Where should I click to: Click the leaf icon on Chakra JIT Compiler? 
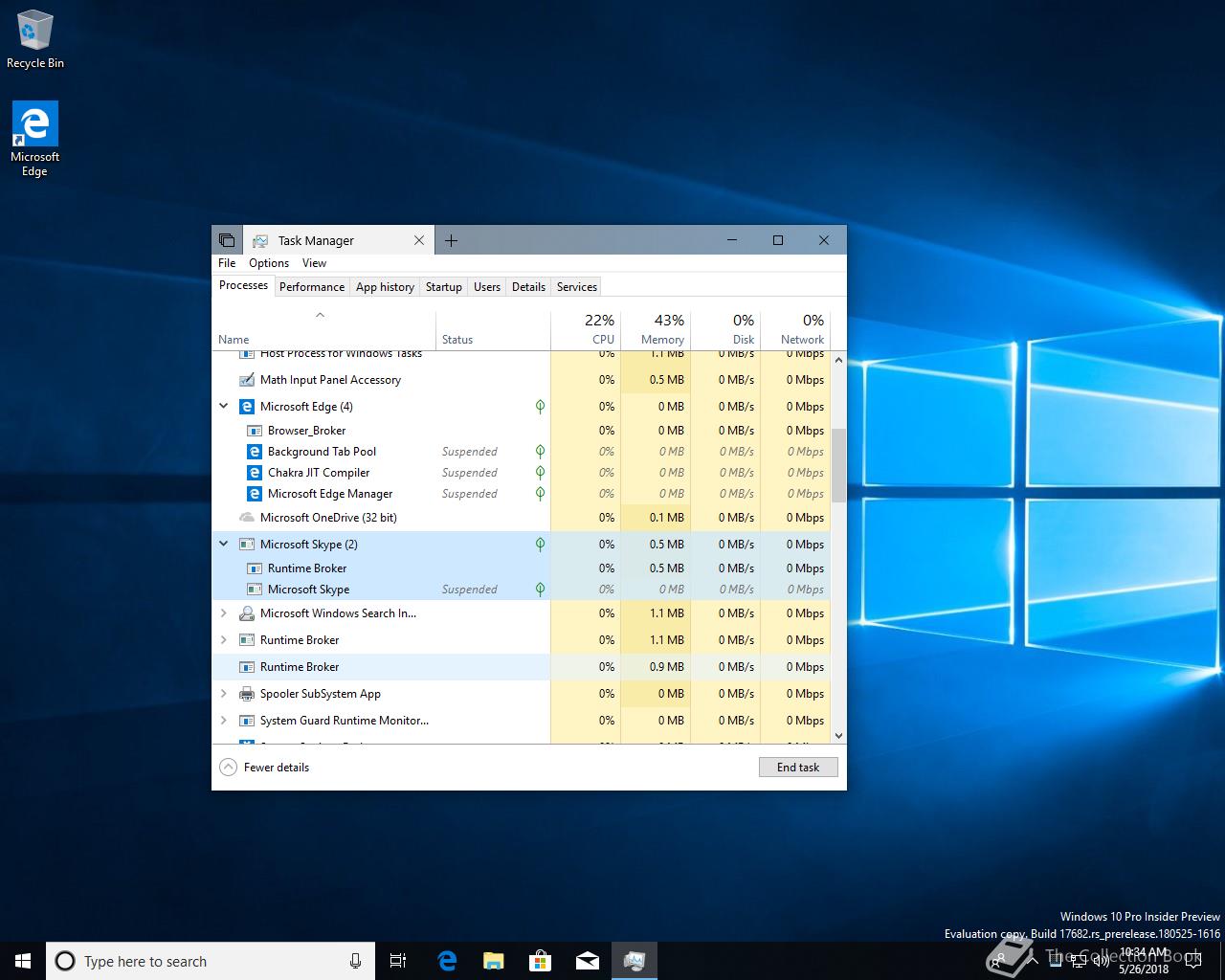click(x=540, y=473)
